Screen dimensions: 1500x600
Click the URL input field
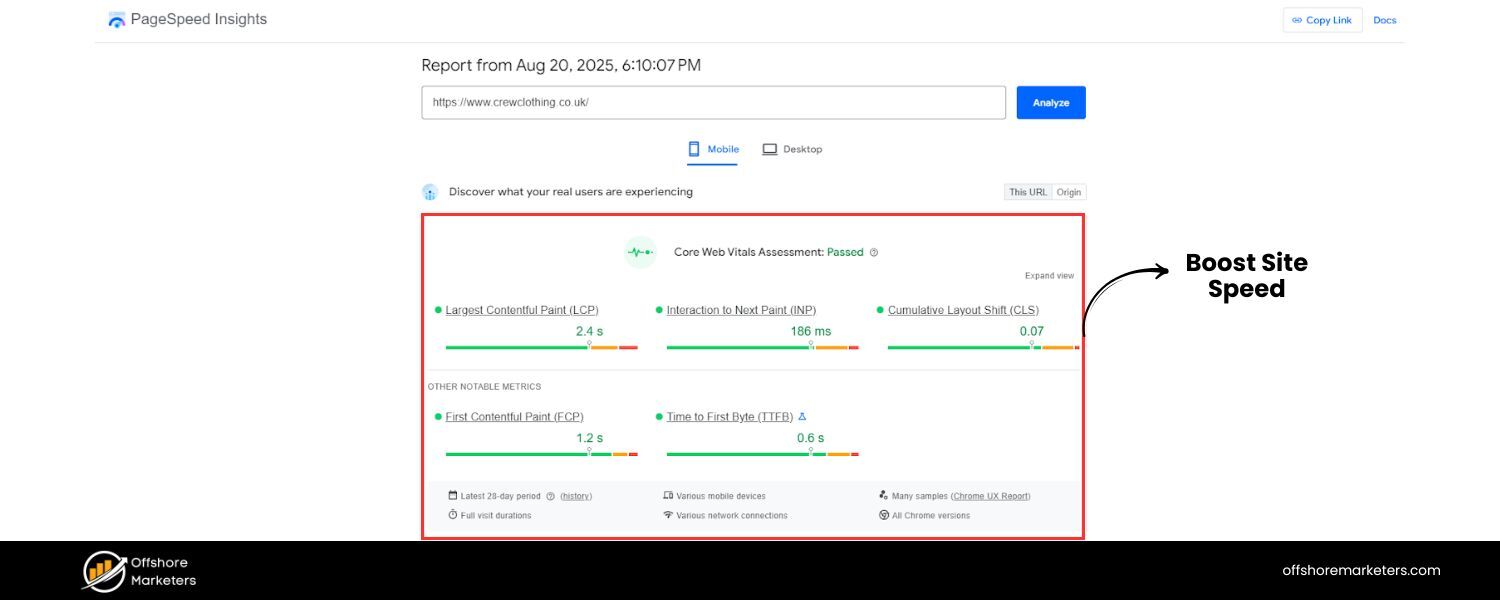[x=713, y=102]
